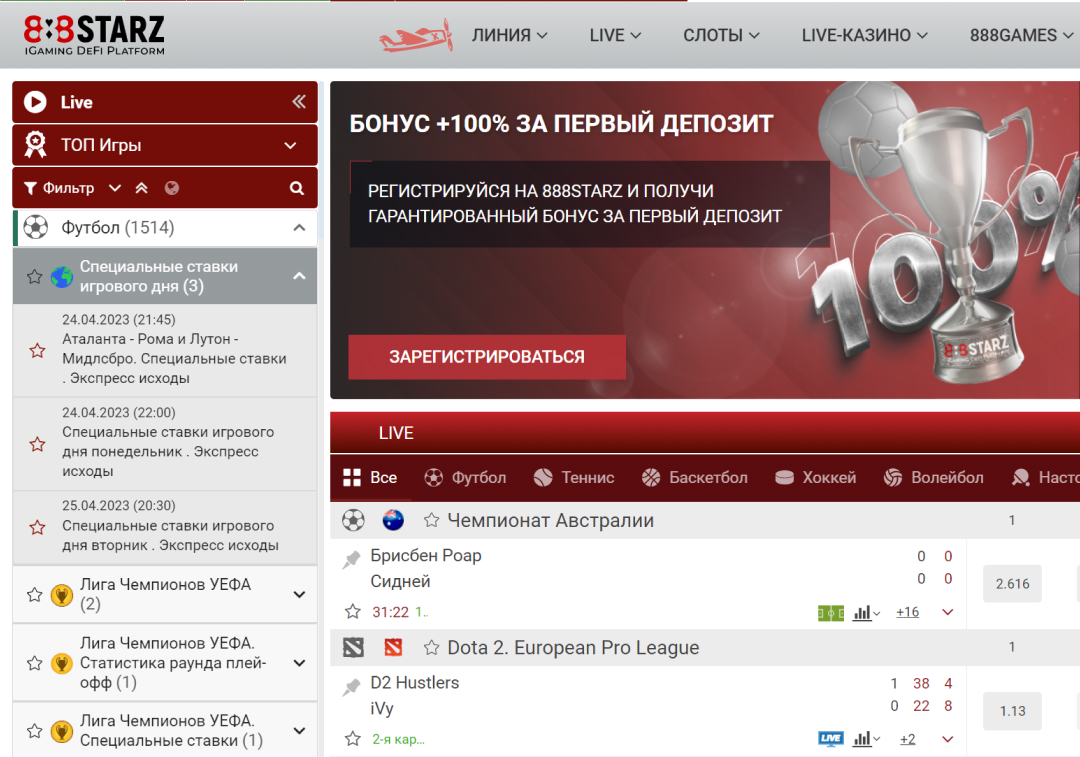Open green field tracker for Брисбен match
Image resolution: width=1080 pixels, height=757 pixels.
(x=831, y=612)
